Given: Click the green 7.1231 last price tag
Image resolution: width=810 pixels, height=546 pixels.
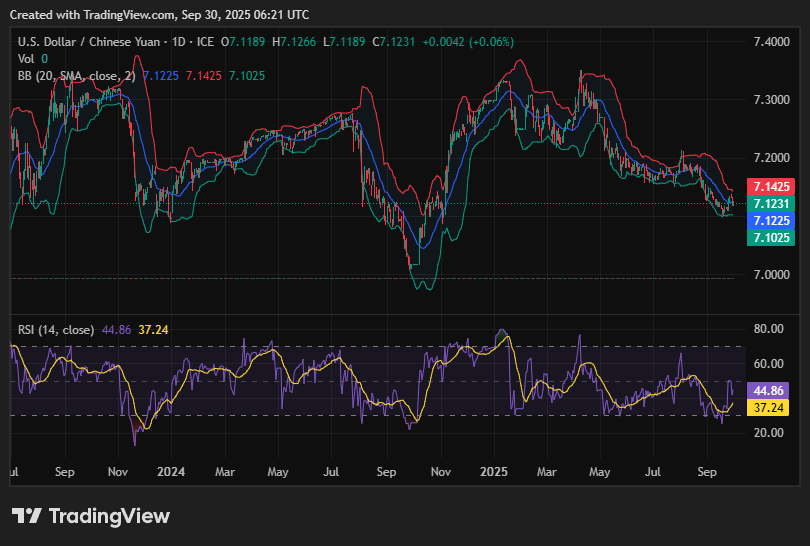Looking at the screenshot, I should 771,203.
